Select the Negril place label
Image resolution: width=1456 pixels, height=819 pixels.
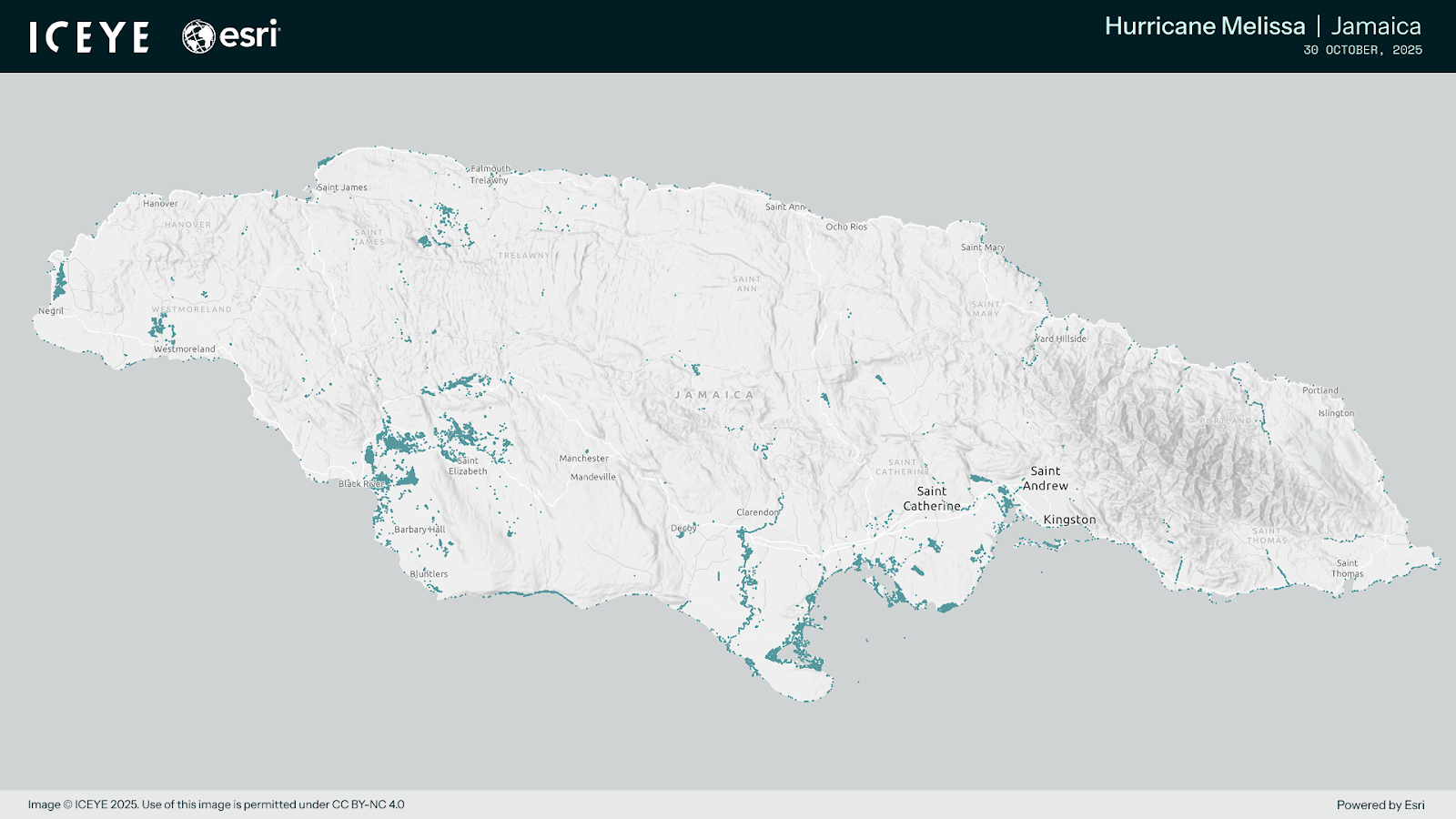51,311
